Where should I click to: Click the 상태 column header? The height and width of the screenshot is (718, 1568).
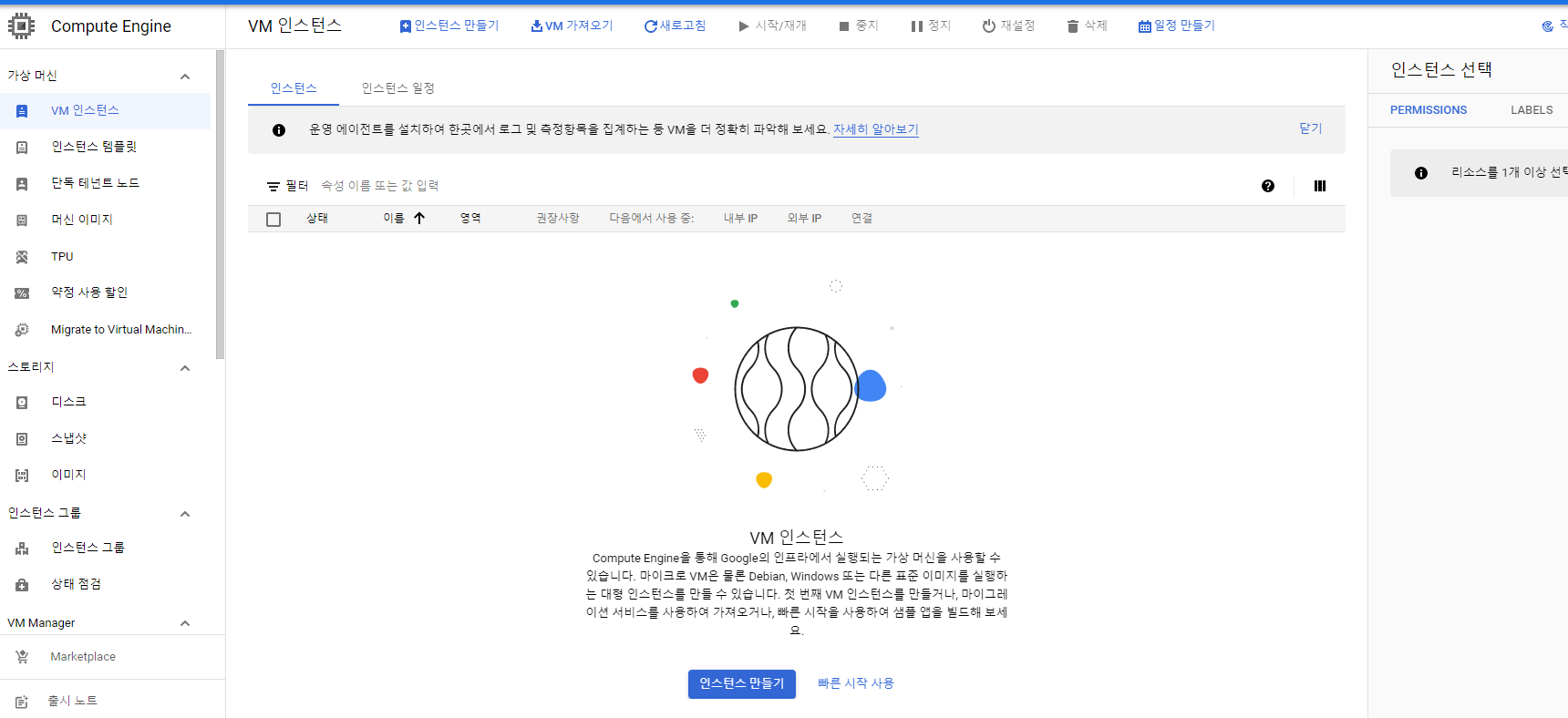click(x=317, y=219)
